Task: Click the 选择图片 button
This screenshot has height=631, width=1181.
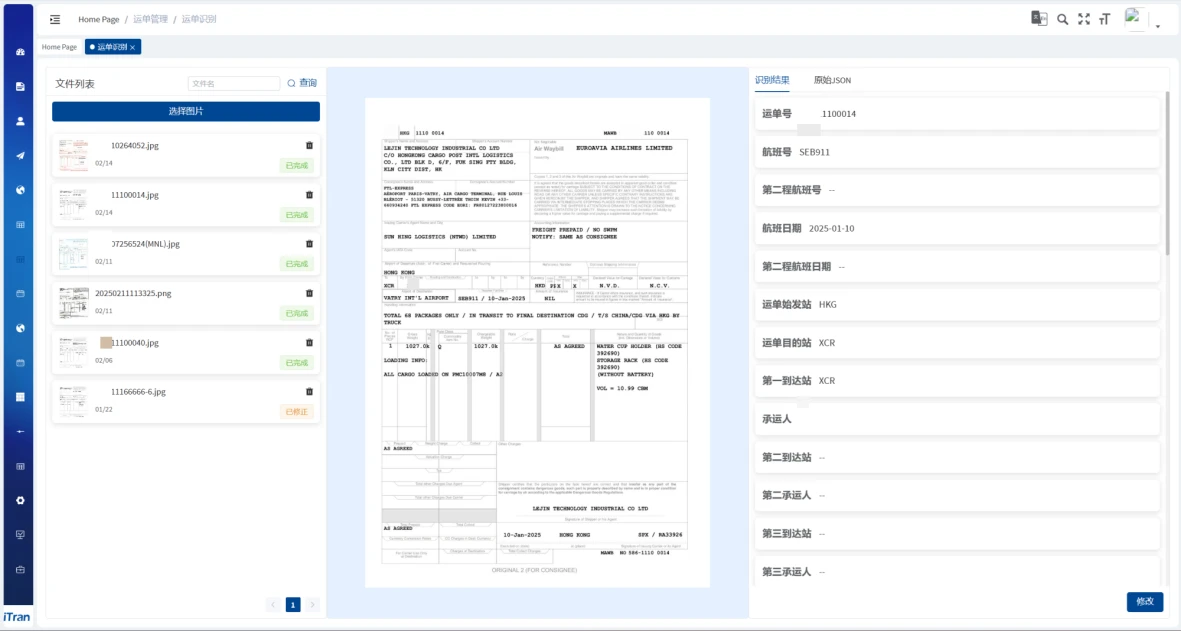Action: pyautogui.click(x=185, y=110)
